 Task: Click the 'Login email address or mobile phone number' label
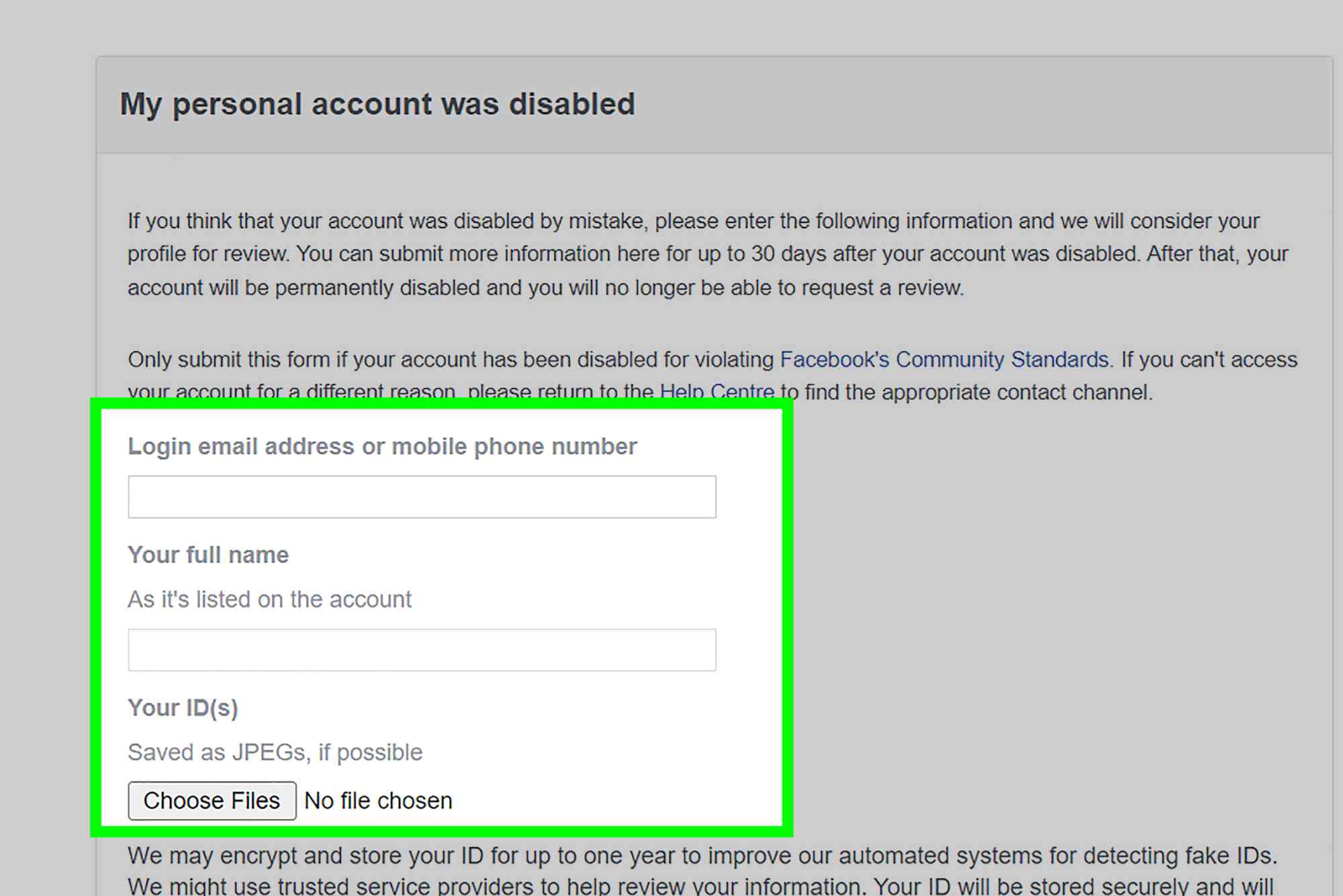tap(382, 446)
